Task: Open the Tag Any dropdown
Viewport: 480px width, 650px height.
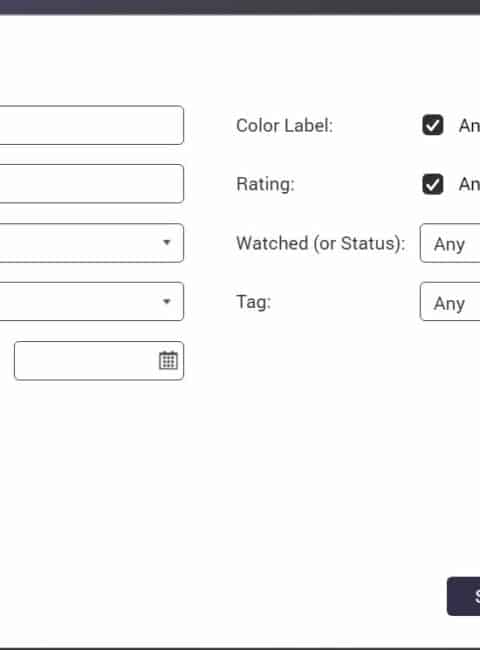Action: [450, 302]
